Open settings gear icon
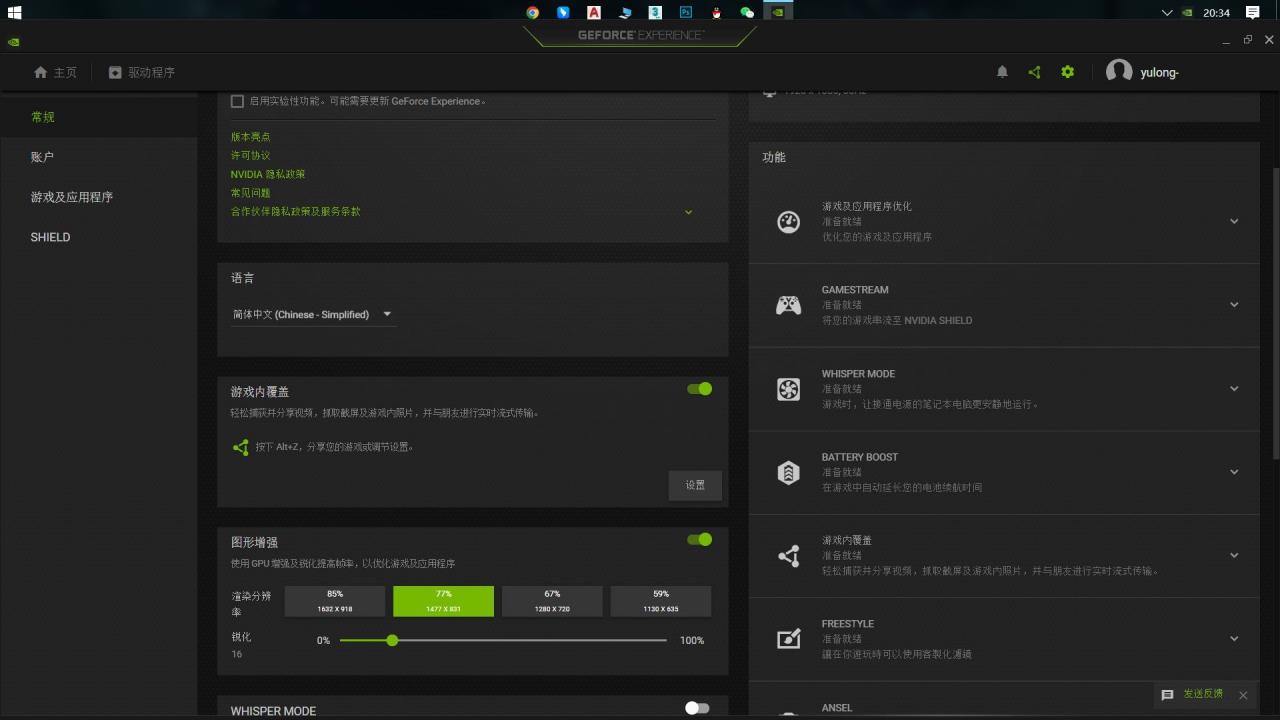Viewport: 1280px width, 720px height. pyautogui.click(x=1068, y=72)
